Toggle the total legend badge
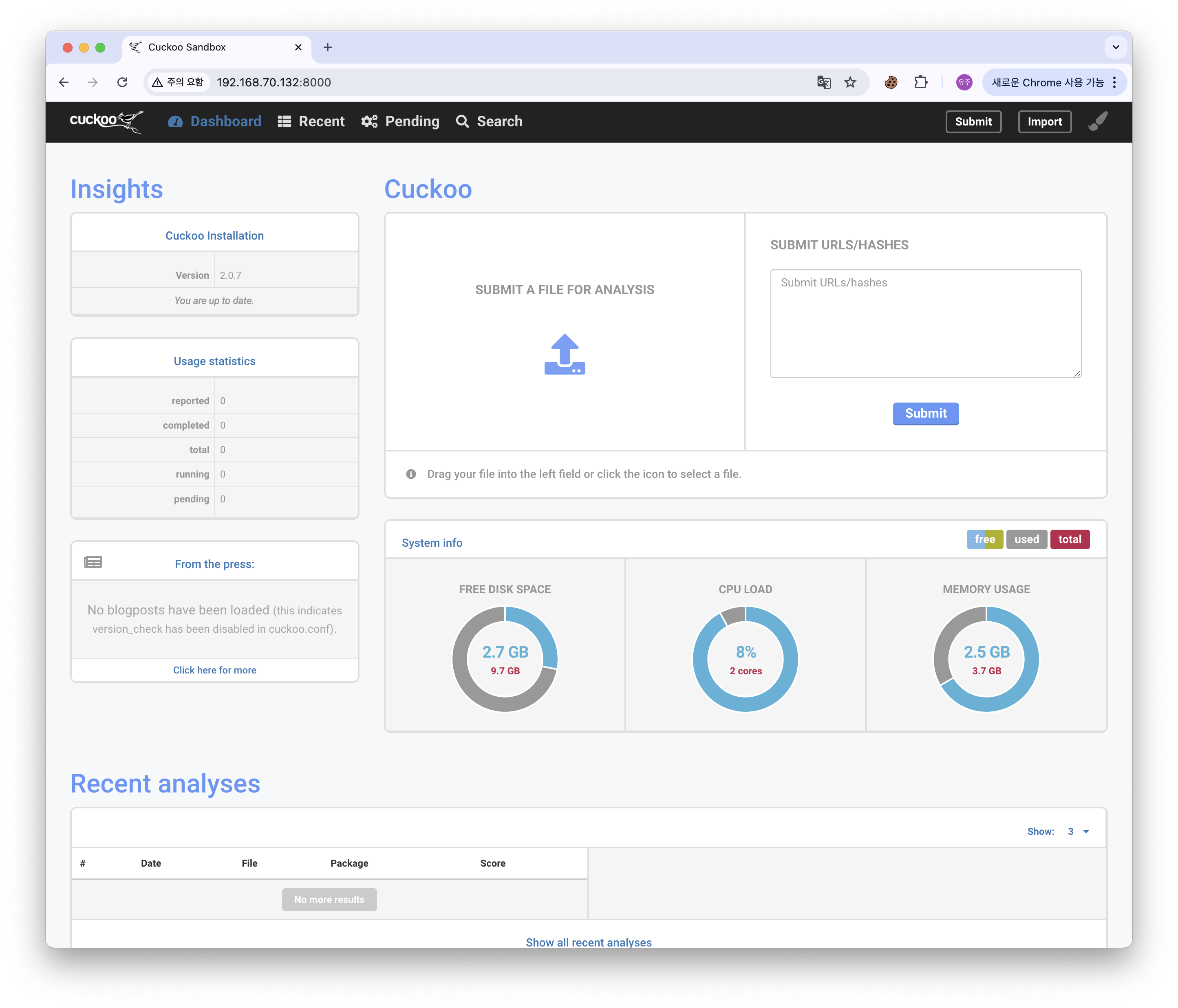This screenshot has height=1008, width=1178. coord(1070,539)
